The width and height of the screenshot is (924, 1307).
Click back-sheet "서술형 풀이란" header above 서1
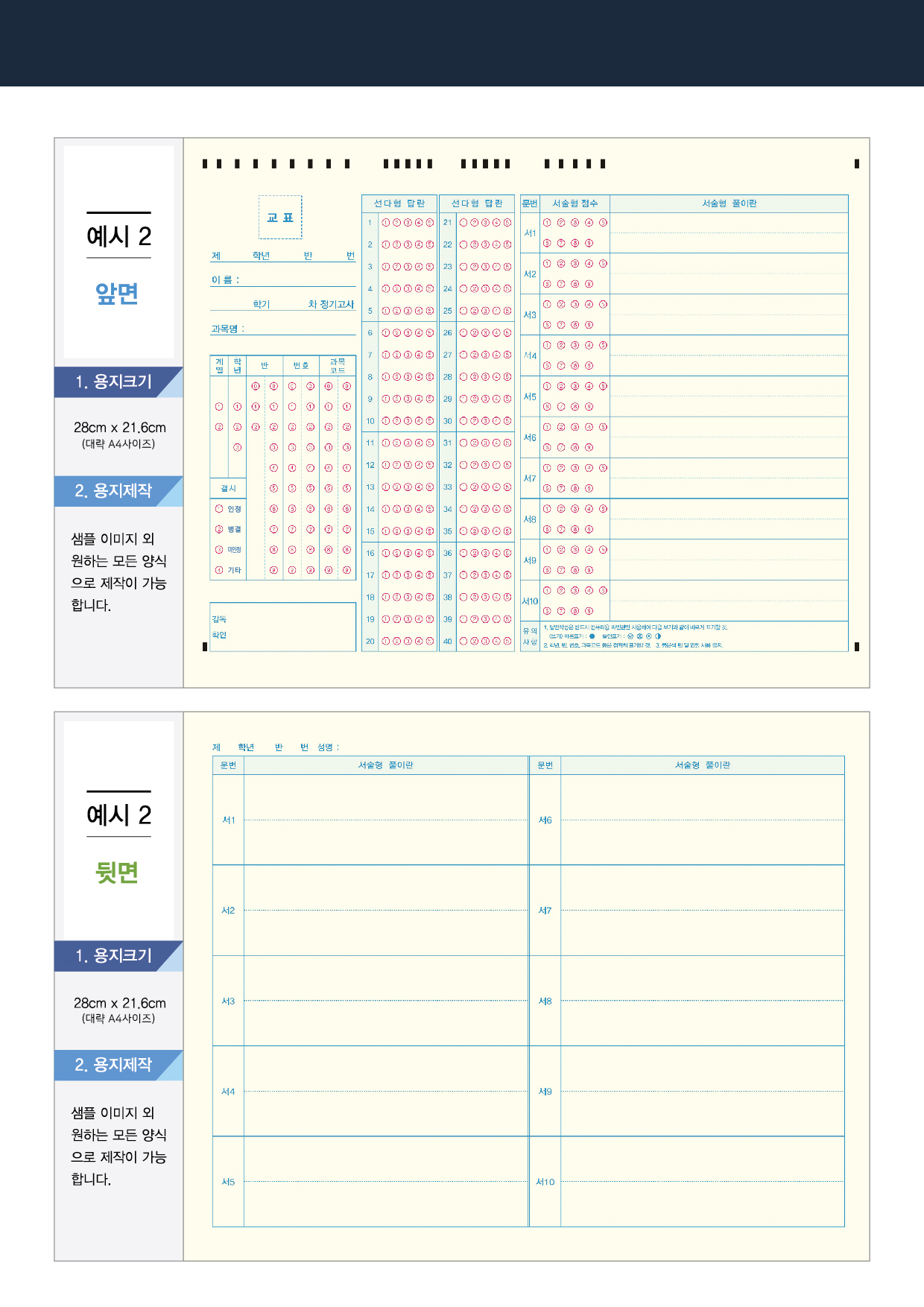386,765
